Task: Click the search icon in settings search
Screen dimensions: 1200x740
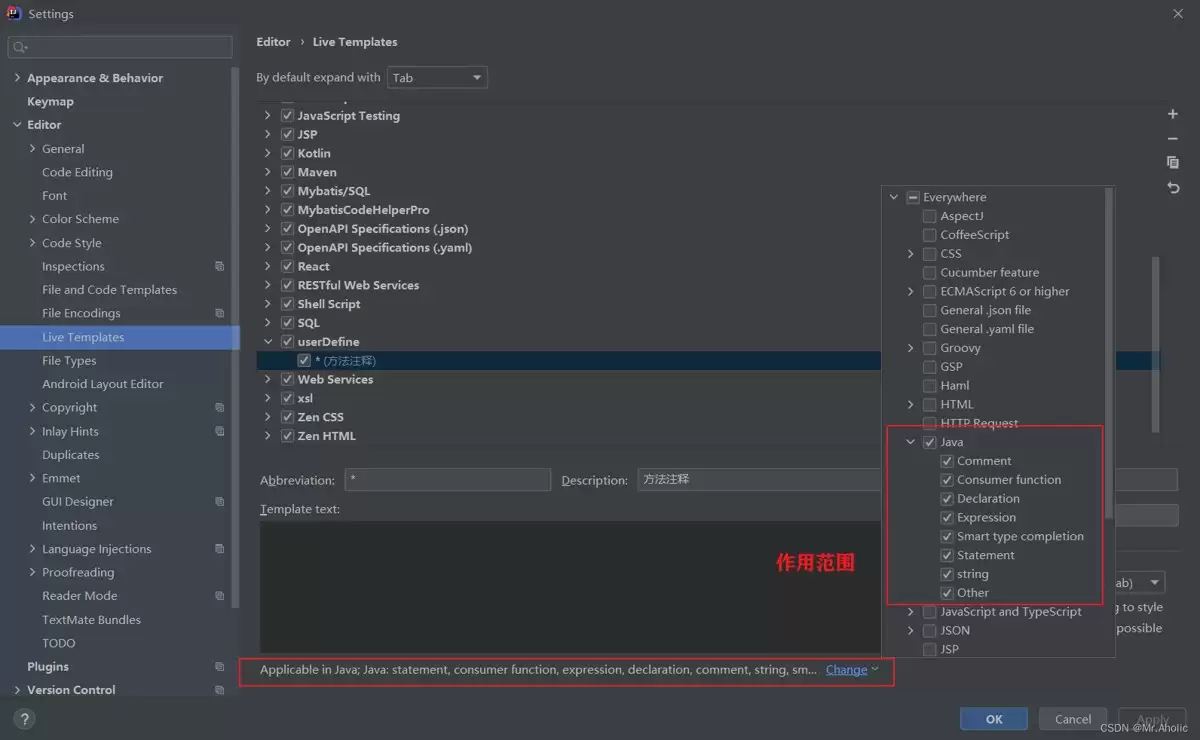Action: [20, 47]
